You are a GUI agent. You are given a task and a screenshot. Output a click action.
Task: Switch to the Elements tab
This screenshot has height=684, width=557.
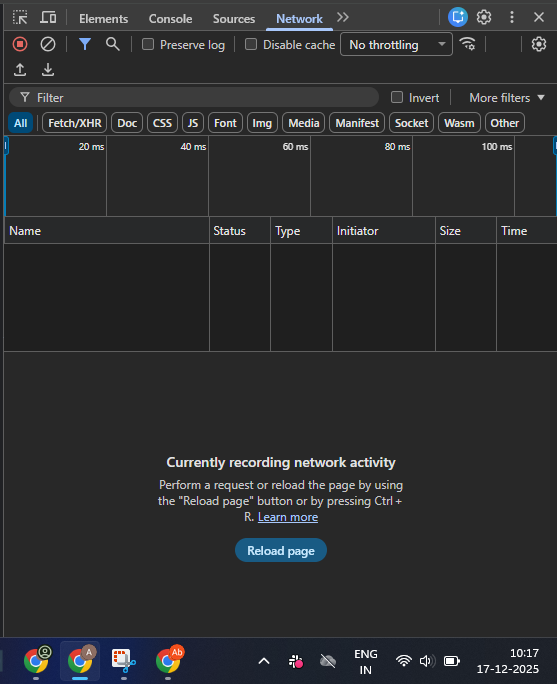[x=103, y=19]
